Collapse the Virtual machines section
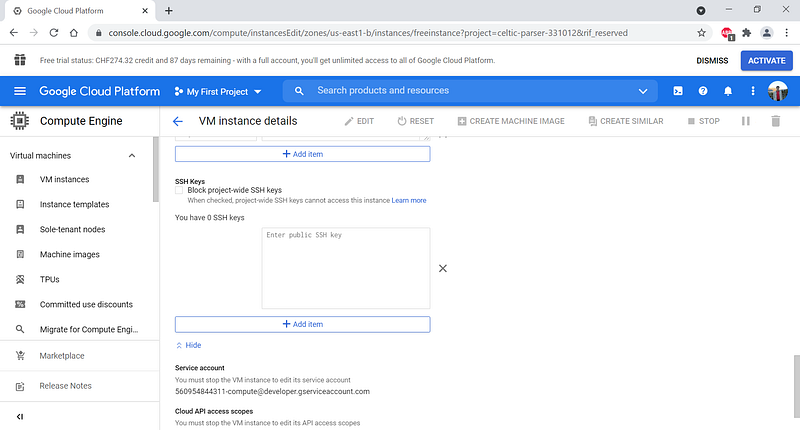Viewport: 800px width, 430px height. pos(132,156)
